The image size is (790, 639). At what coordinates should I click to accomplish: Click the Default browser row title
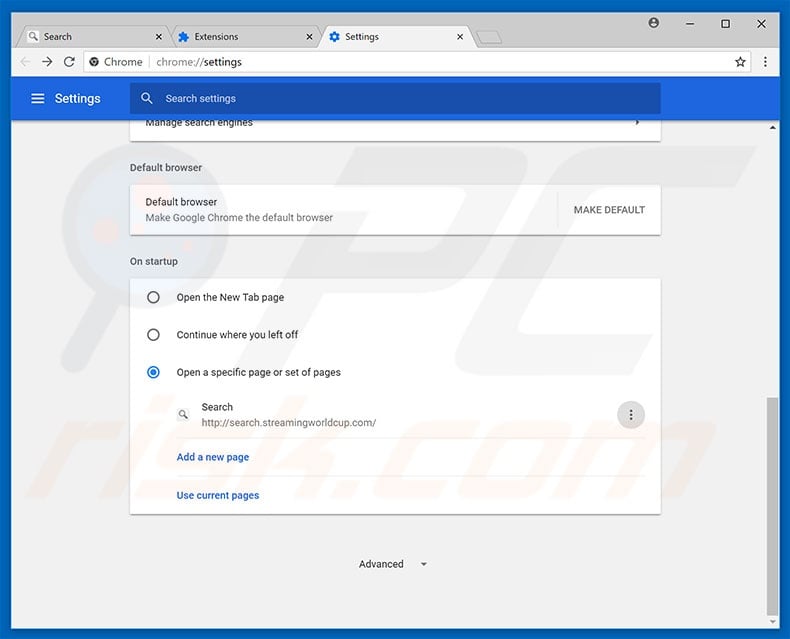pyautogui.click(x=181, y=202)
